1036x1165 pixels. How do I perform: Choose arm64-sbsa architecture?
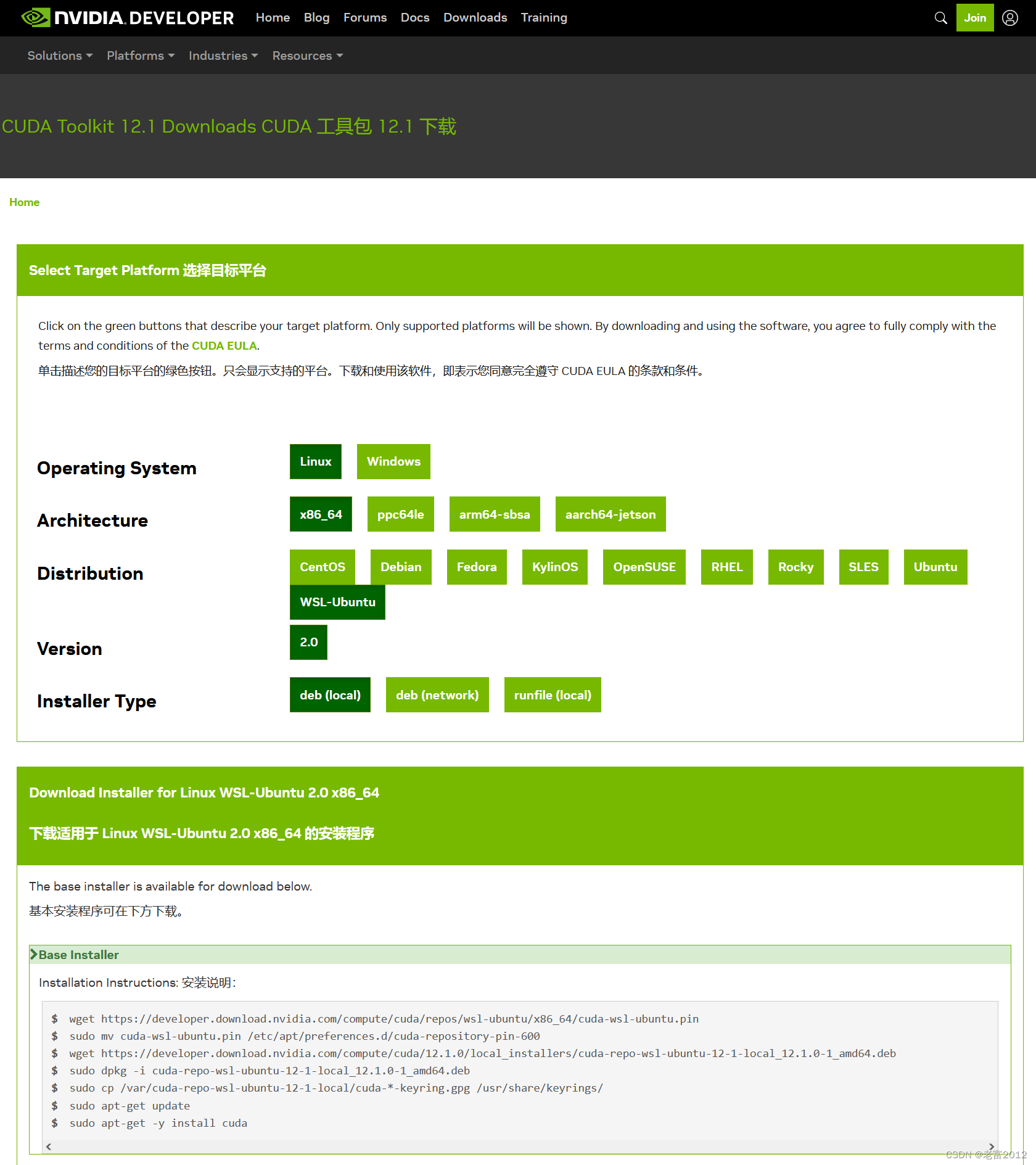pos(495,514)
